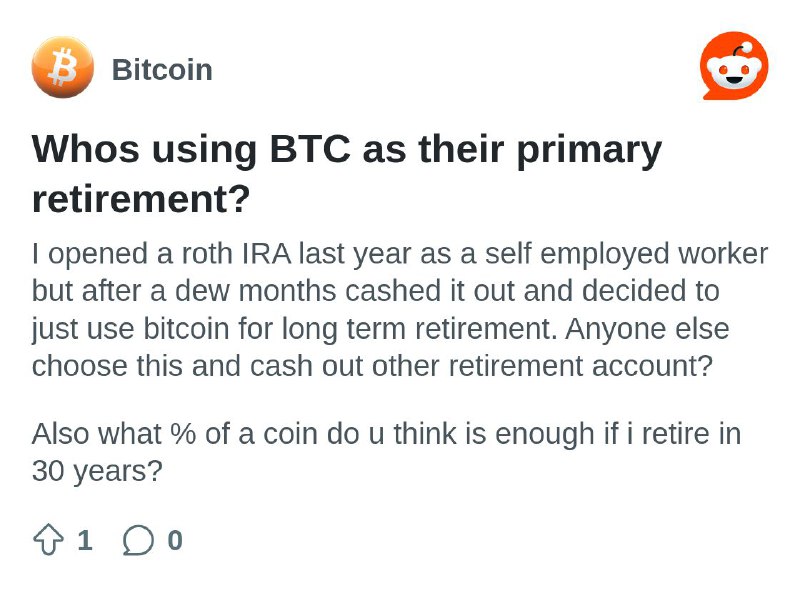
Task: Click the orange Bitcoin subreddit icon
Action: pos(63,67)
